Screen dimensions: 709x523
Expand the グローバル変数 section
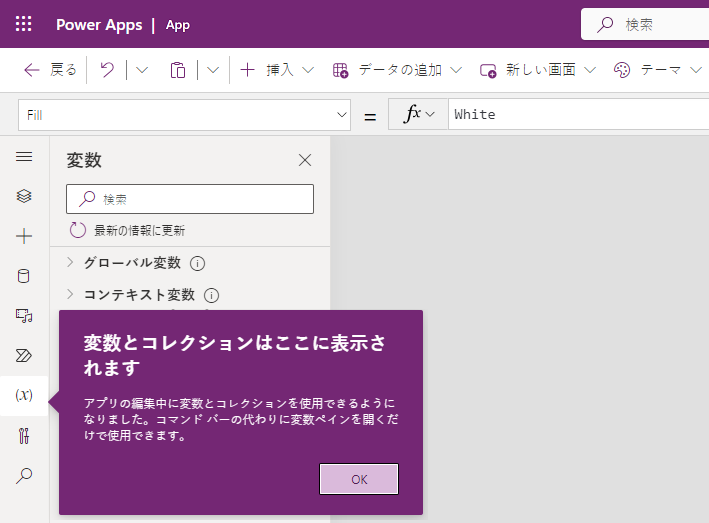coord(70,262)
